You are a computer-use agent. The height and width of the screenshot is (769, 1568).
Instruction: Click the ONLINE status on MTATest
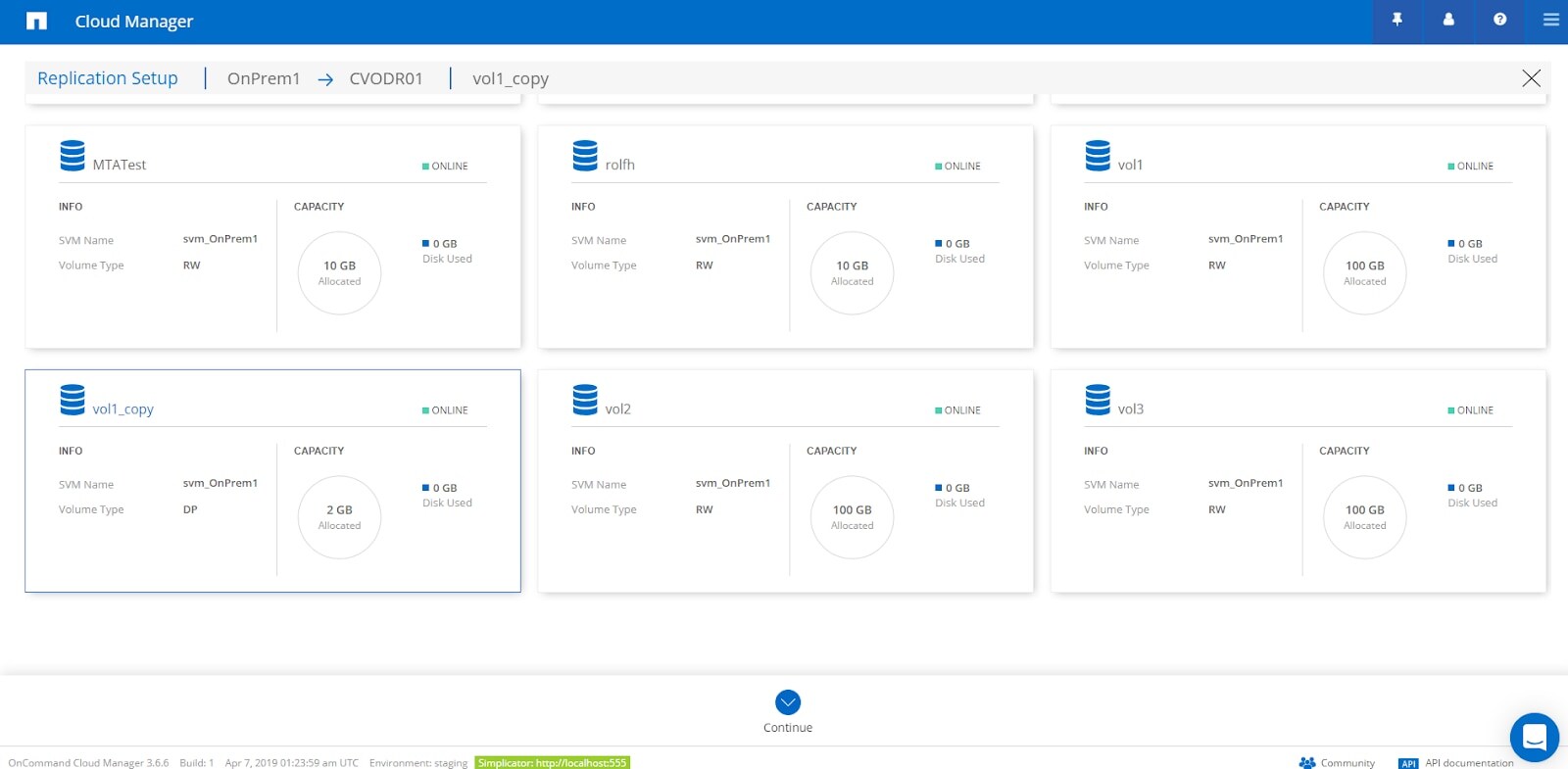(445, 167)
